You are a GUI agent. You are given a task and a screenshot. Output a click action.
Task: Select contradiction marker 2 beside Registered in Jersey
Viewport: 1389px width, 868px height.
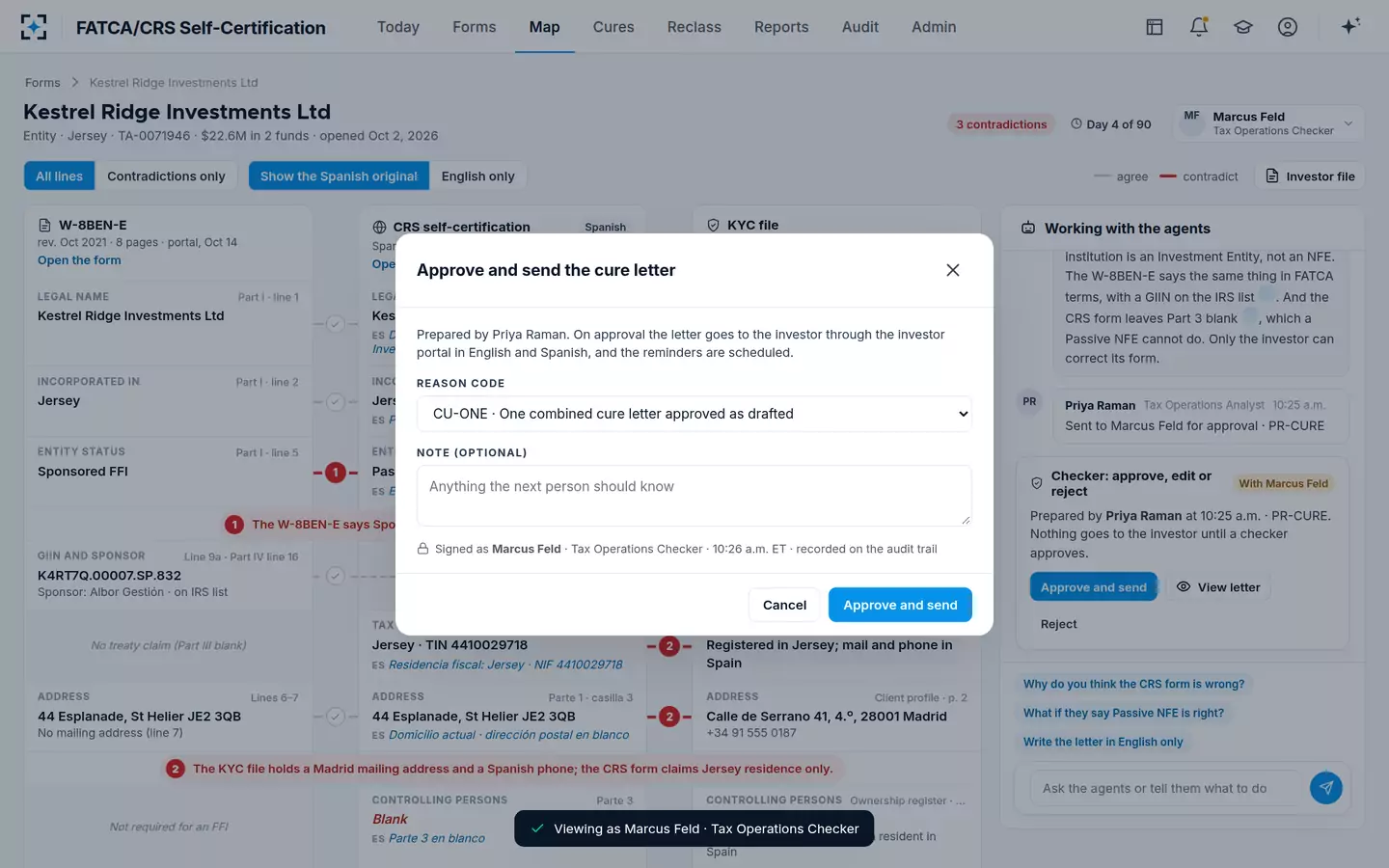669,646
